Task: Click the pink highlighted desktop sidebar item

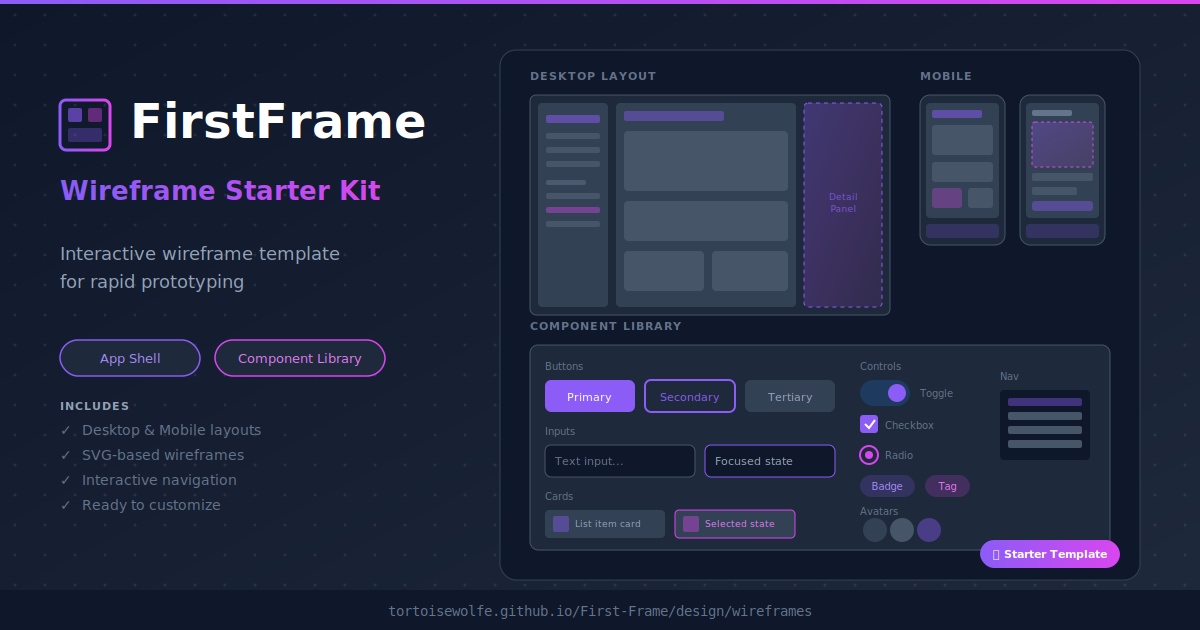Action: tap(573, 210)
